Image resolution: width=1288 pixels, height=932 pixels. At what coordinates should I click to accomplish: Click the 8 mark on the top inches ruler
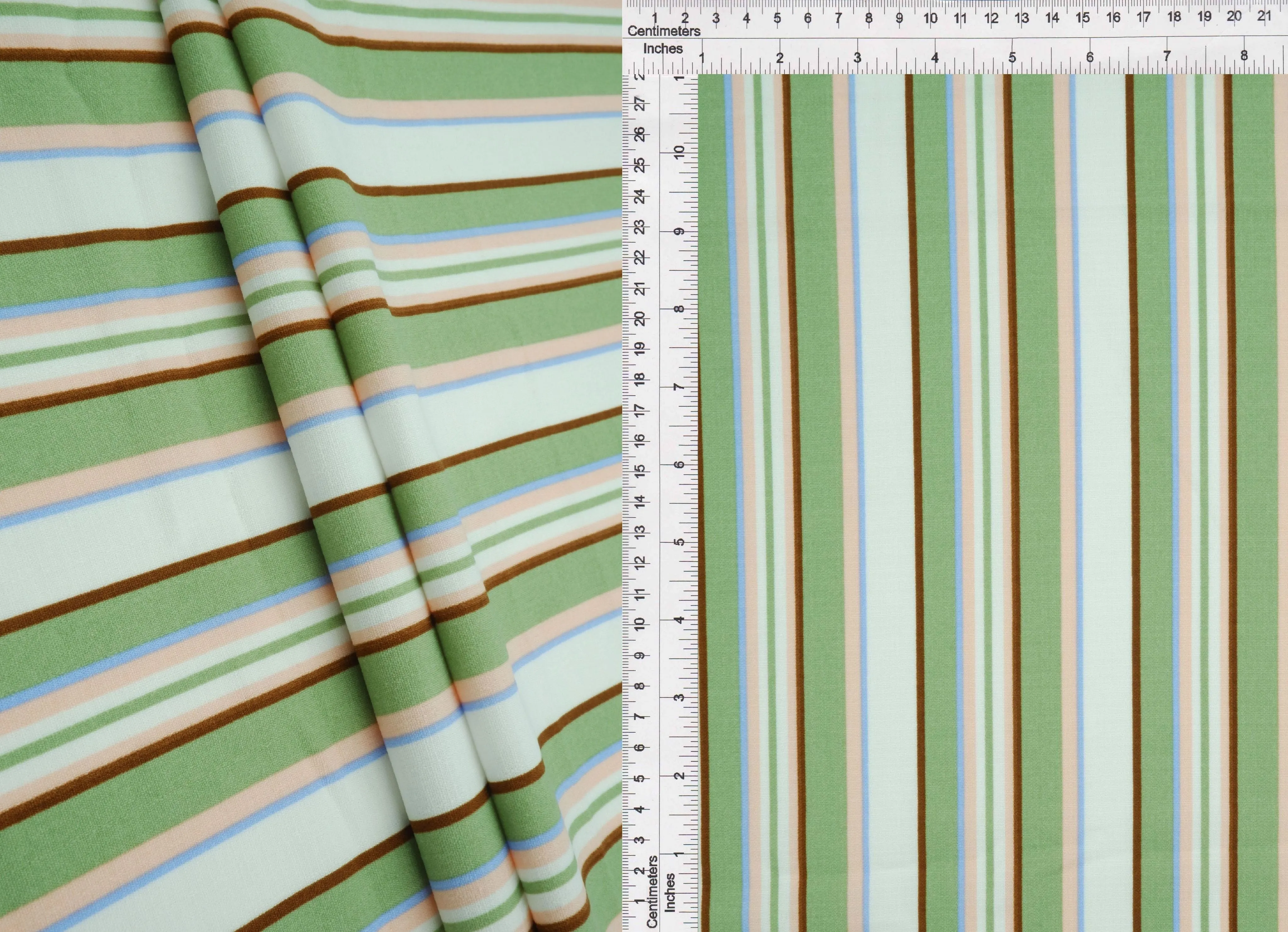coord(1244,56)
